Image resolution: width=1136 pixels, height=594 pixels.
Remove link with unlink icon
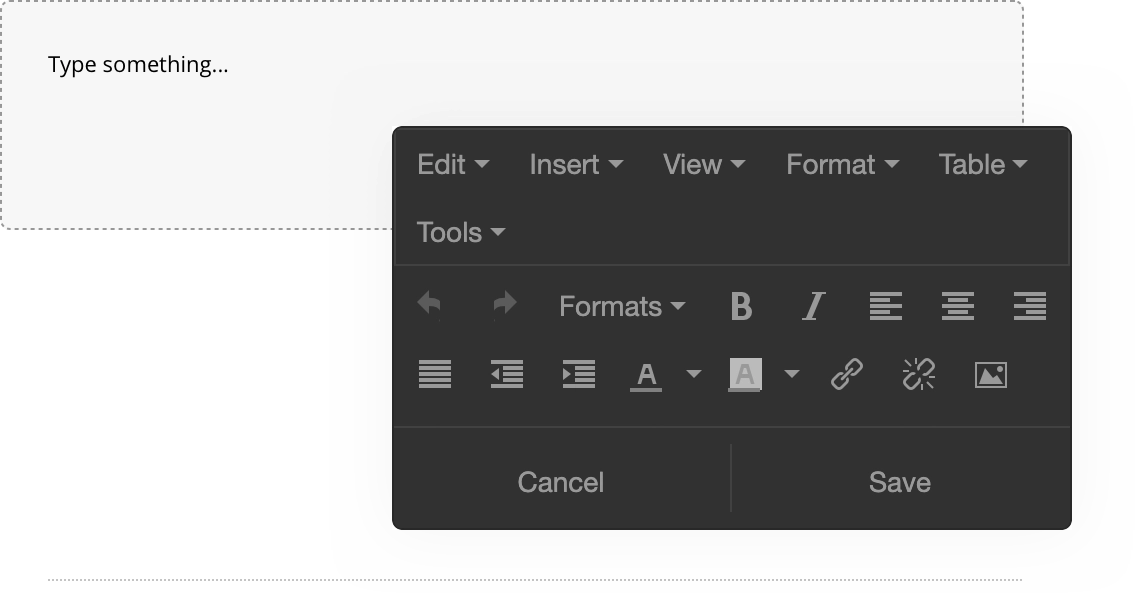(919, 375)
